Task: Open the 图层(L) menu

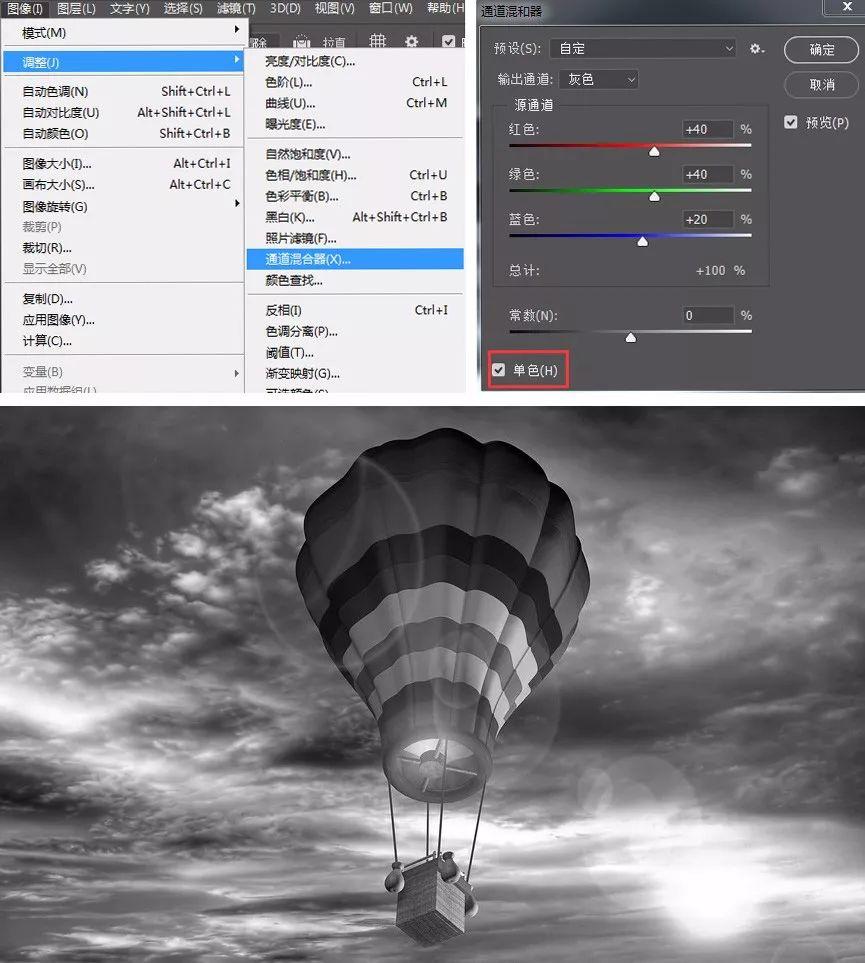Action: tap(76, 8)
